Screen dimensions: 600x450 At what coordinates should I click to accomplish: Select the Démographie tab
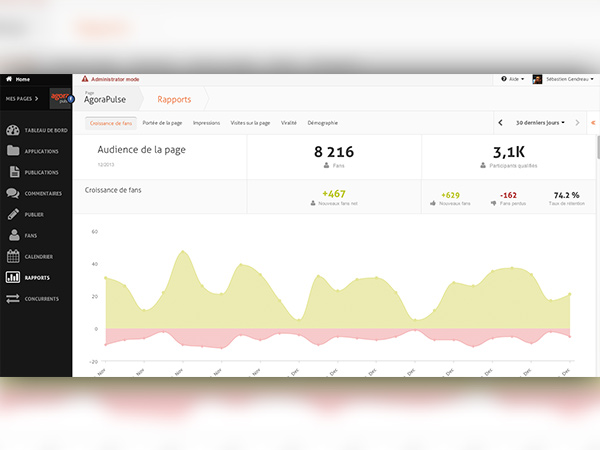coord(323,123)
